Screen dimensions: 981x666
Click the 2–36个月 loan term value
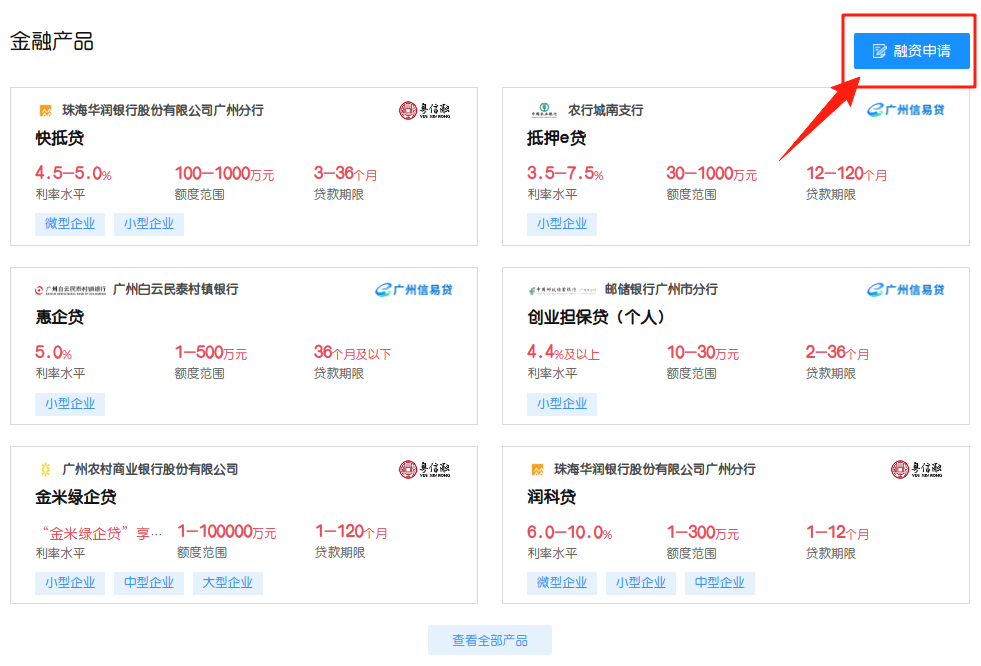[837, 353]
